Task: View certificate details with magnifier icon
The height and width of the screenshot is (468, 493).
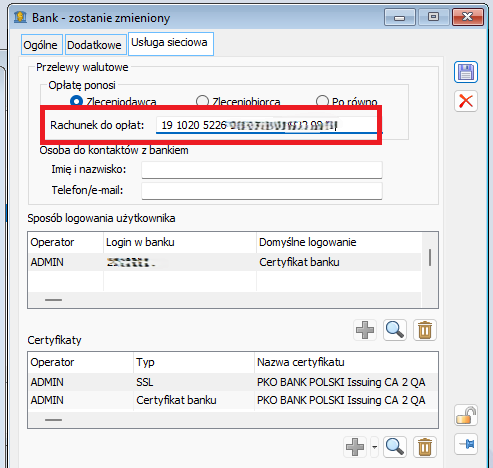Action: pyautogui.click(x=395, y=447)
